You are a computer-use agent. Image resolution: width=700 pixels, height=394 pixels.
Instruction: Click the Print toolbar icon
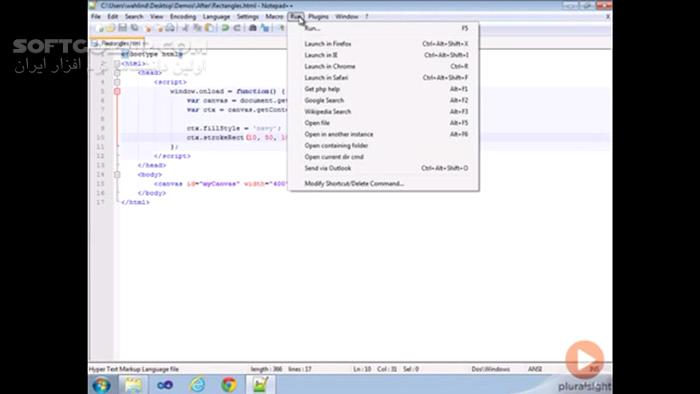(x=170, y=28)
